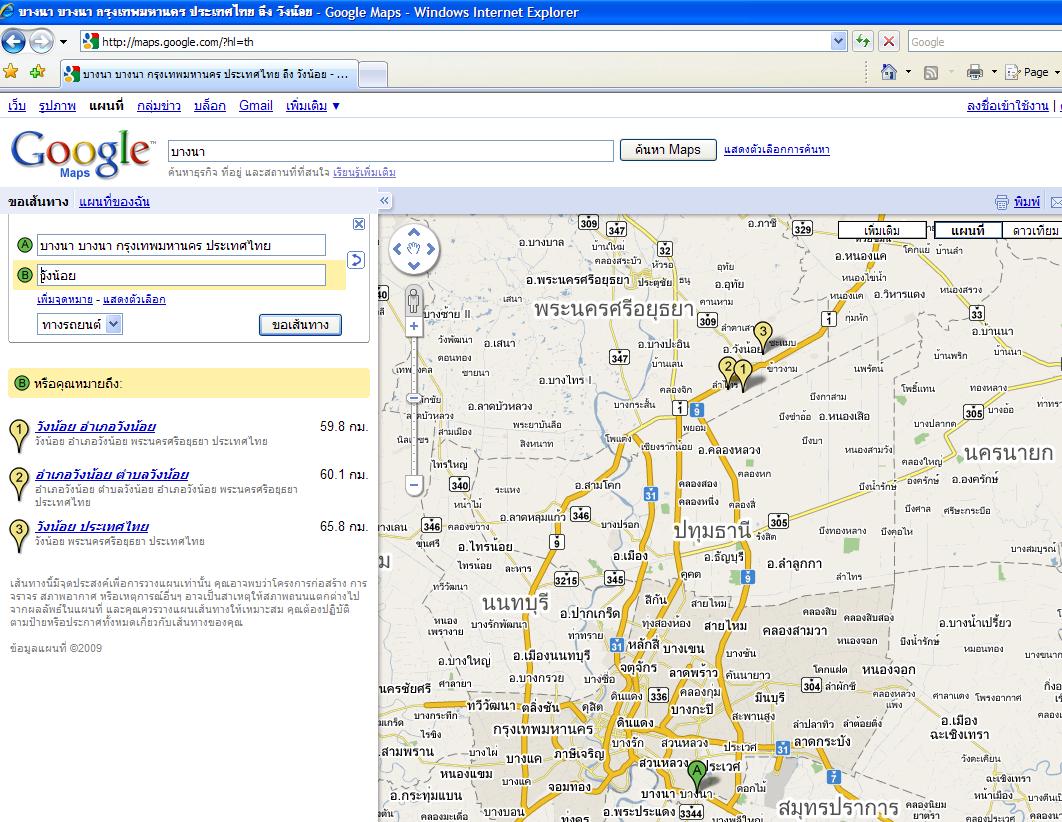Expand the address bar history dropdown
This screenshot has width=1062, height=822.
click(x=838, y=42)
